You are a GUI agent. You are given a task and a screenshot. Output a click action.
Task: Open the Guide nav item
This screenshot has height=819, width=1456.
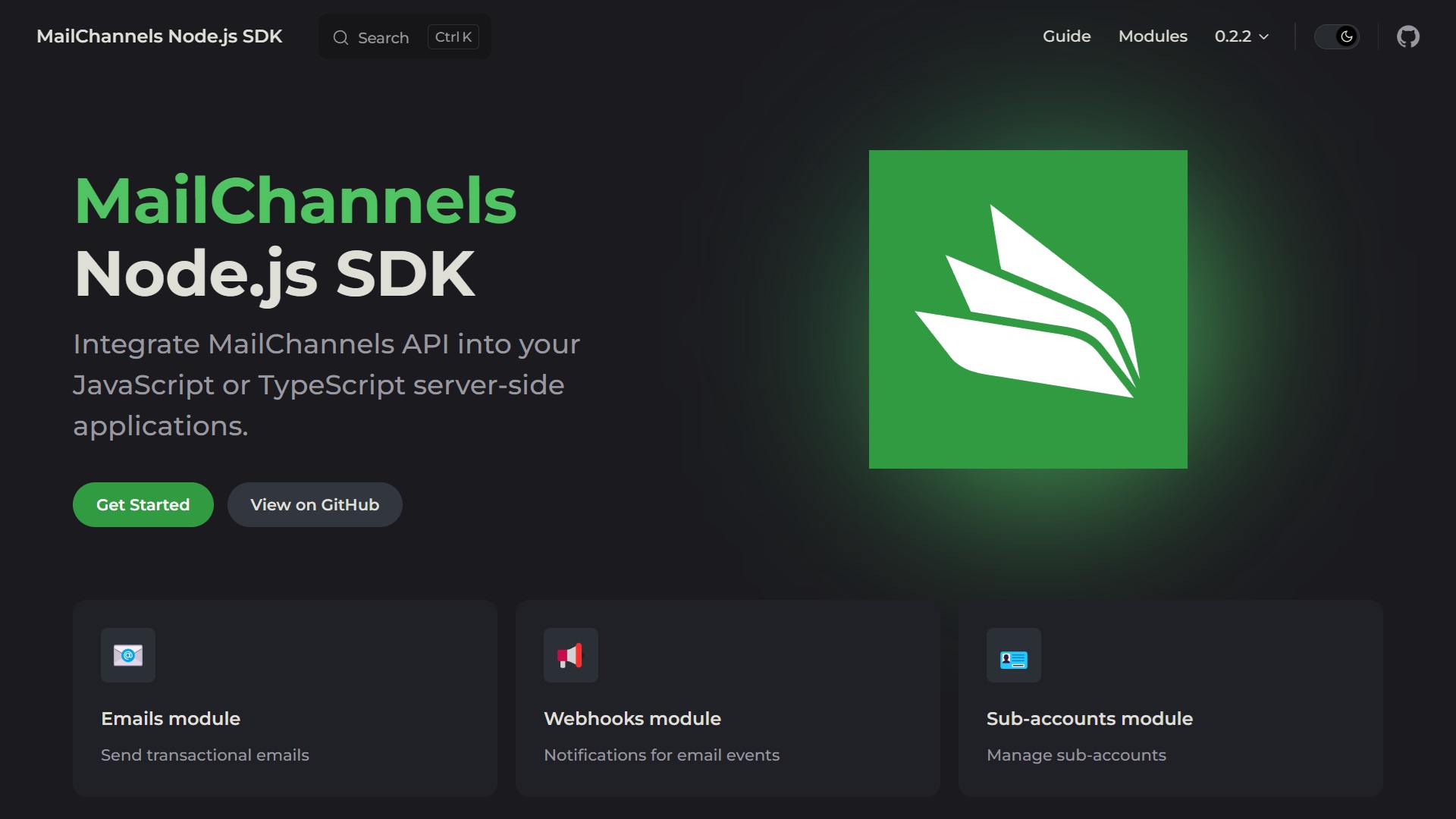tap(1066, 36)
